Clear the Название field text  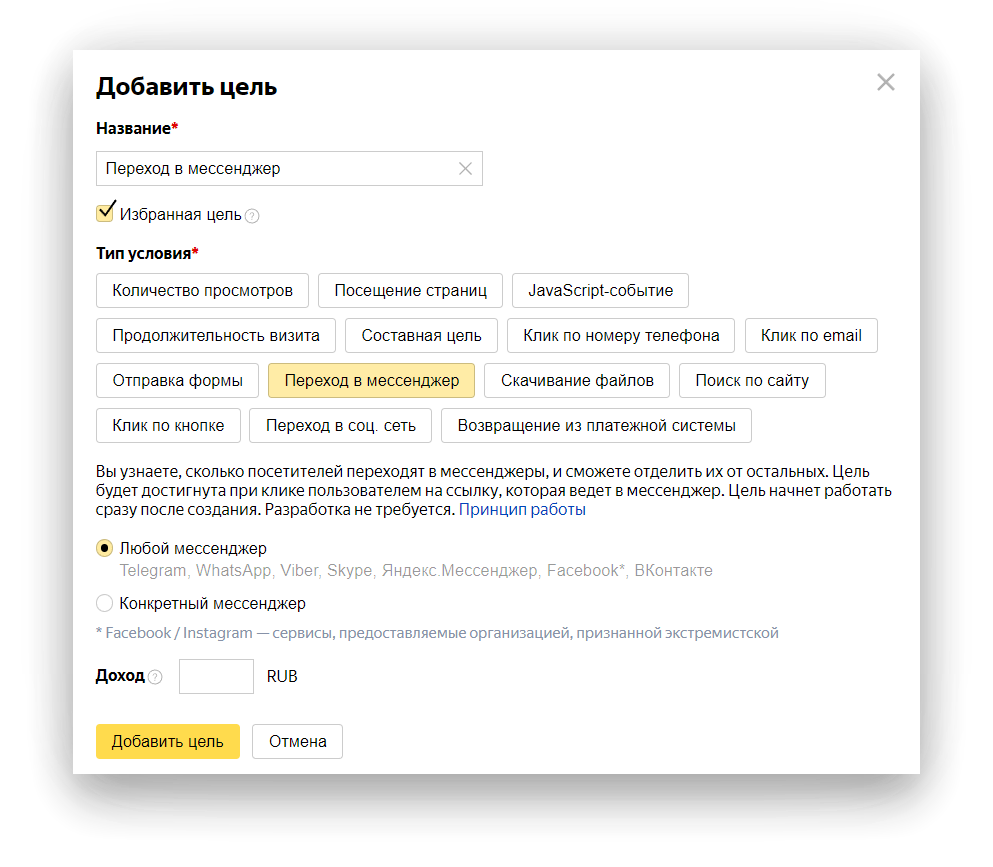(x=465, y=169)
